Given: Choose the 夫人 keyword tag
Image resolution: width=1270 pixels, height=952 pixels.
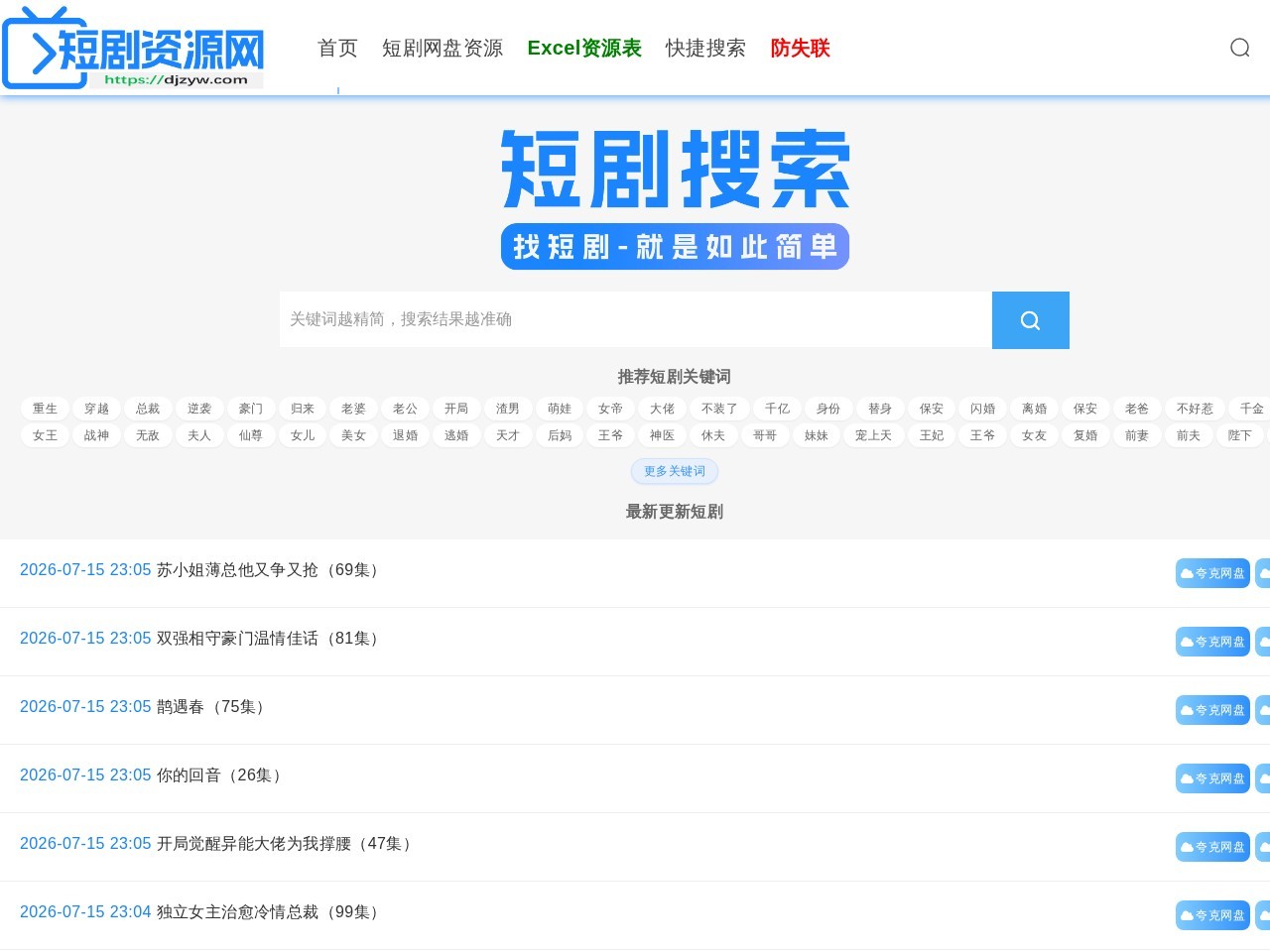Looking at the screenshot, I should click(199, 435).
